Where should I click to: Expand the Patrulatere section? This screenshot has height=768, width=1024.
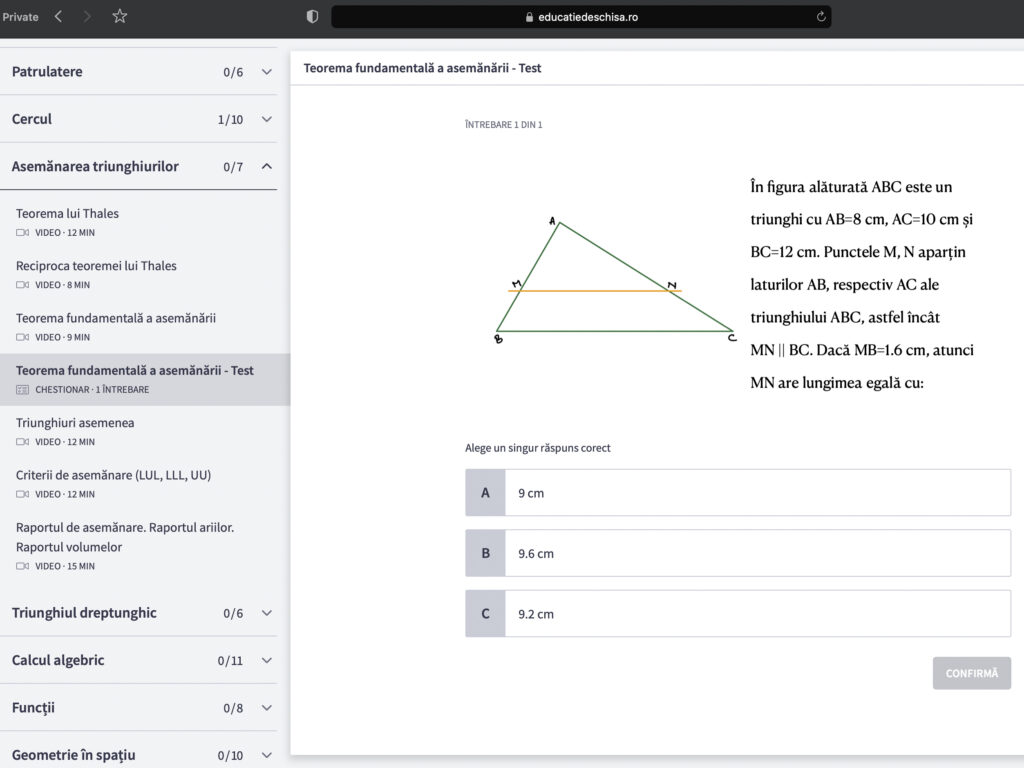pos(266,72)
